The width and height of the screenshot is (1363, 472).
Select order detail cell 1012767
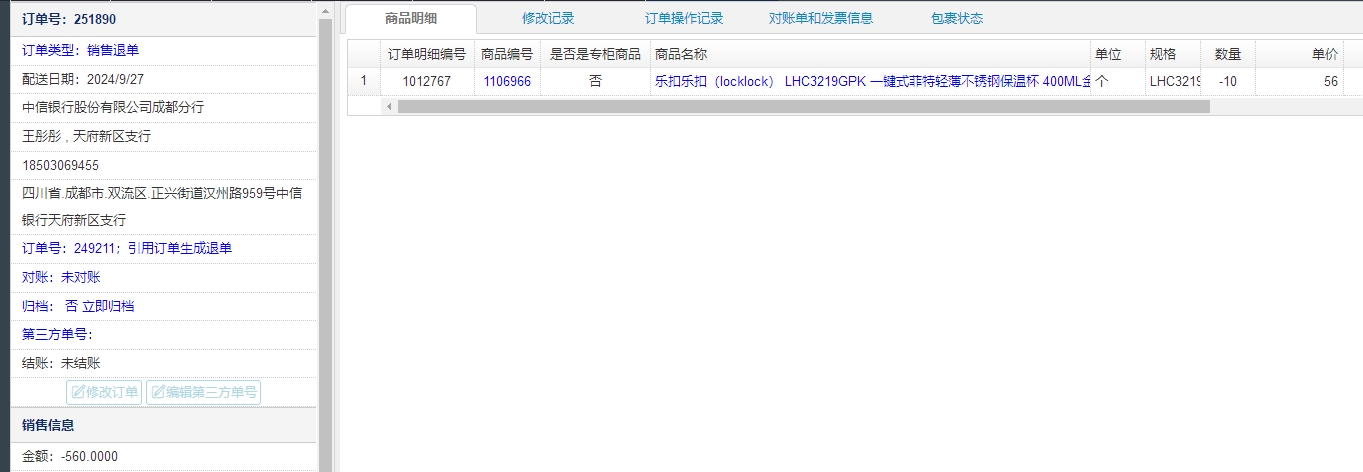[427, 82]
